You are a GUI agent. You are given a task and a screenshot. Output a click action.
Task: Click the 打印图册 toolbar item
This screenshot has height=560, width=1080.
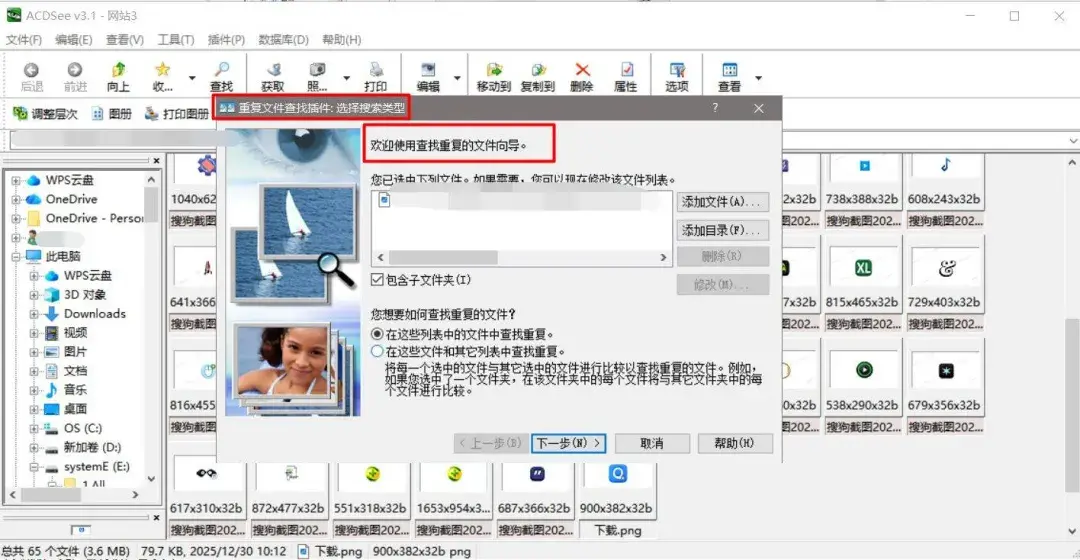click(176, 114)
